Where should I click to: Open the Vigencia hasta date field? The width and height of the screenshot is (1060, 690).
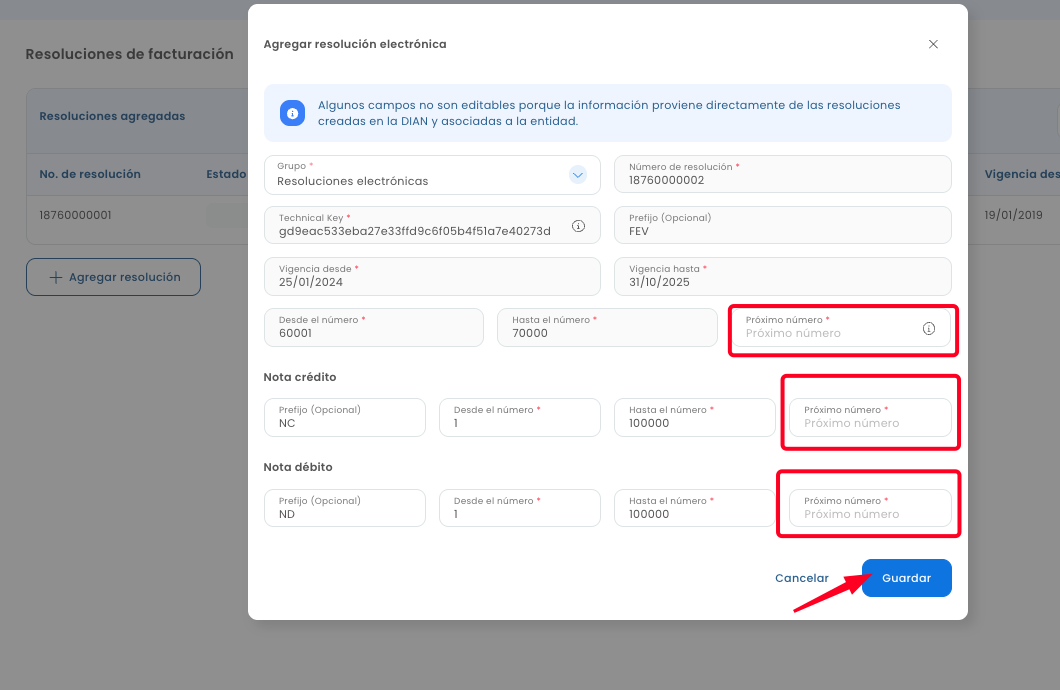782,277
